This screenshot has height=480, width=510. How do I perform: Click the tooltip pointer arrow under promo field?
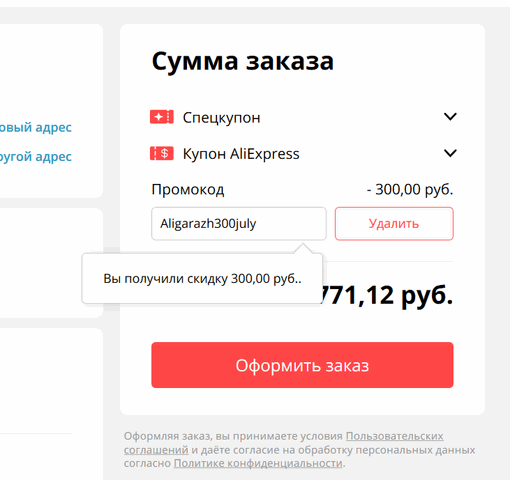303,248
